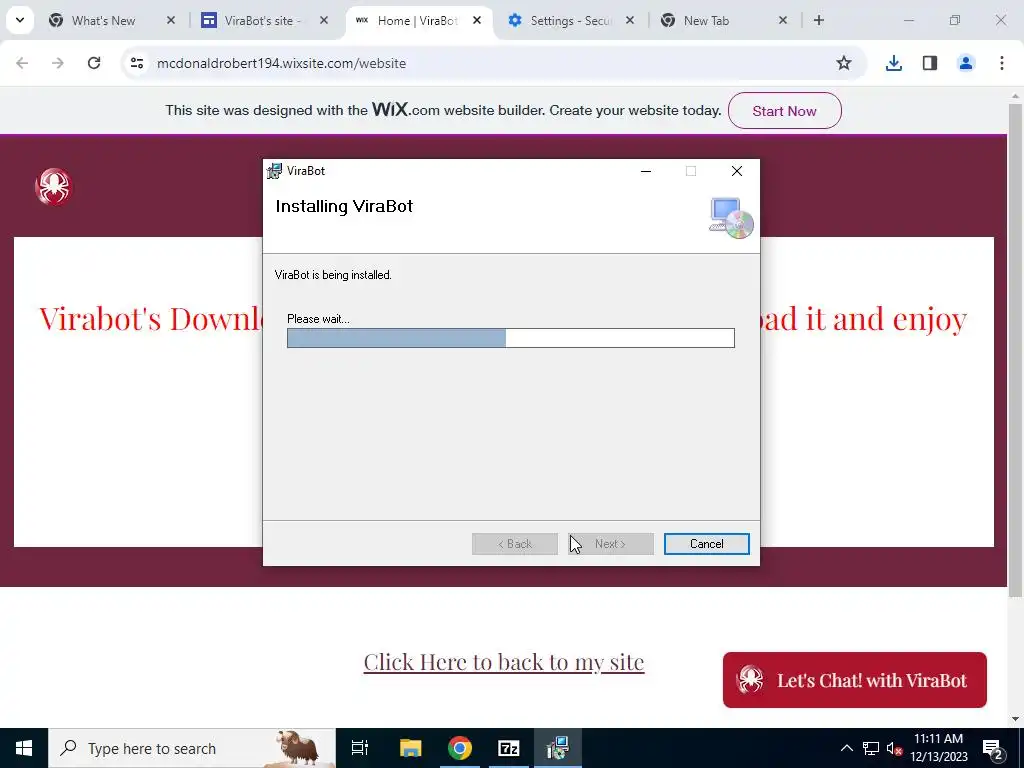Screen dimensions: 1024x768
Task: Click the installer computer and disc graphic
Action: (731, 217)
